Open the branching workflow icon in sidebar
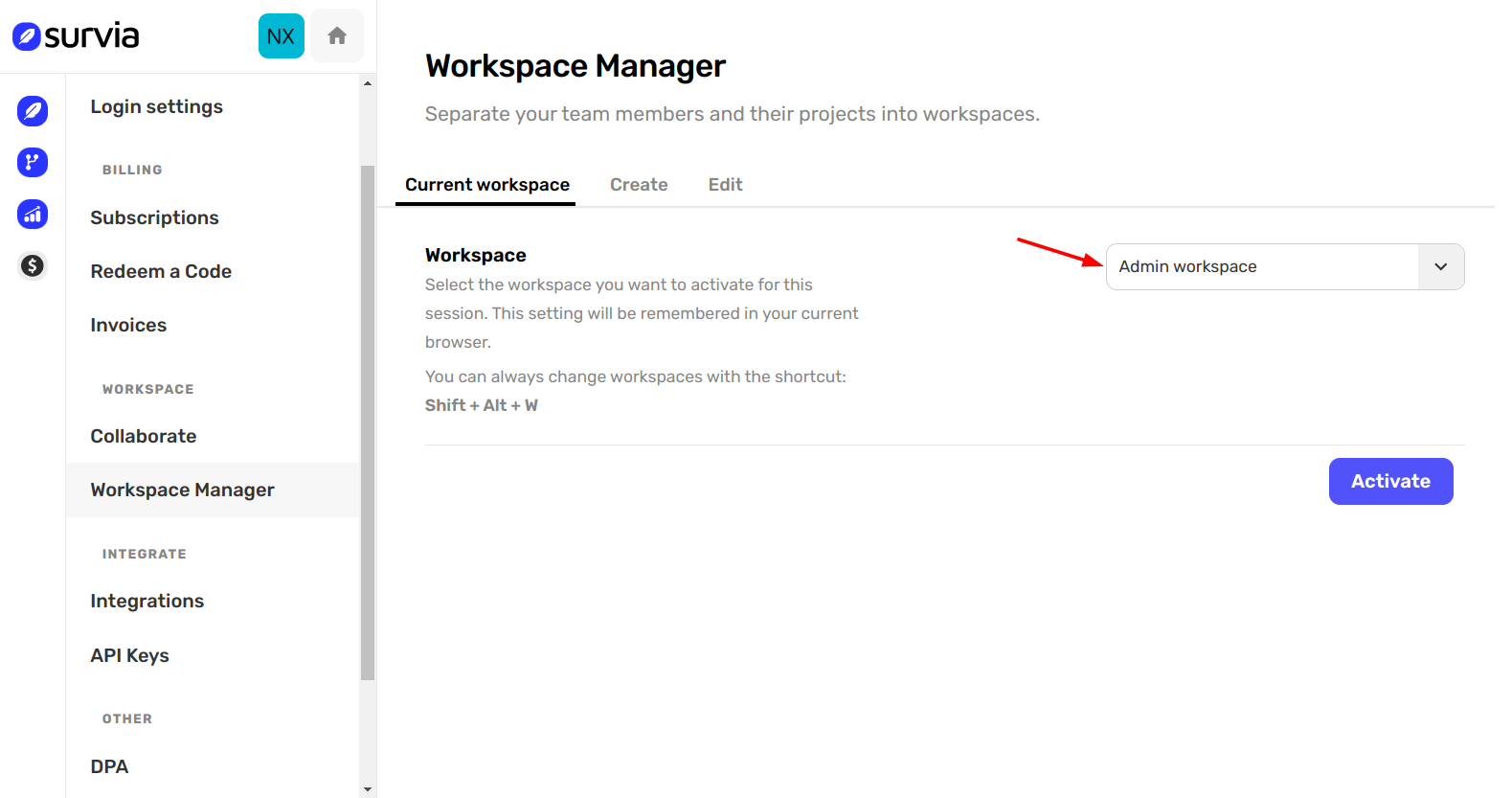This screenshot has height=798, width=1512. (33, 162)
